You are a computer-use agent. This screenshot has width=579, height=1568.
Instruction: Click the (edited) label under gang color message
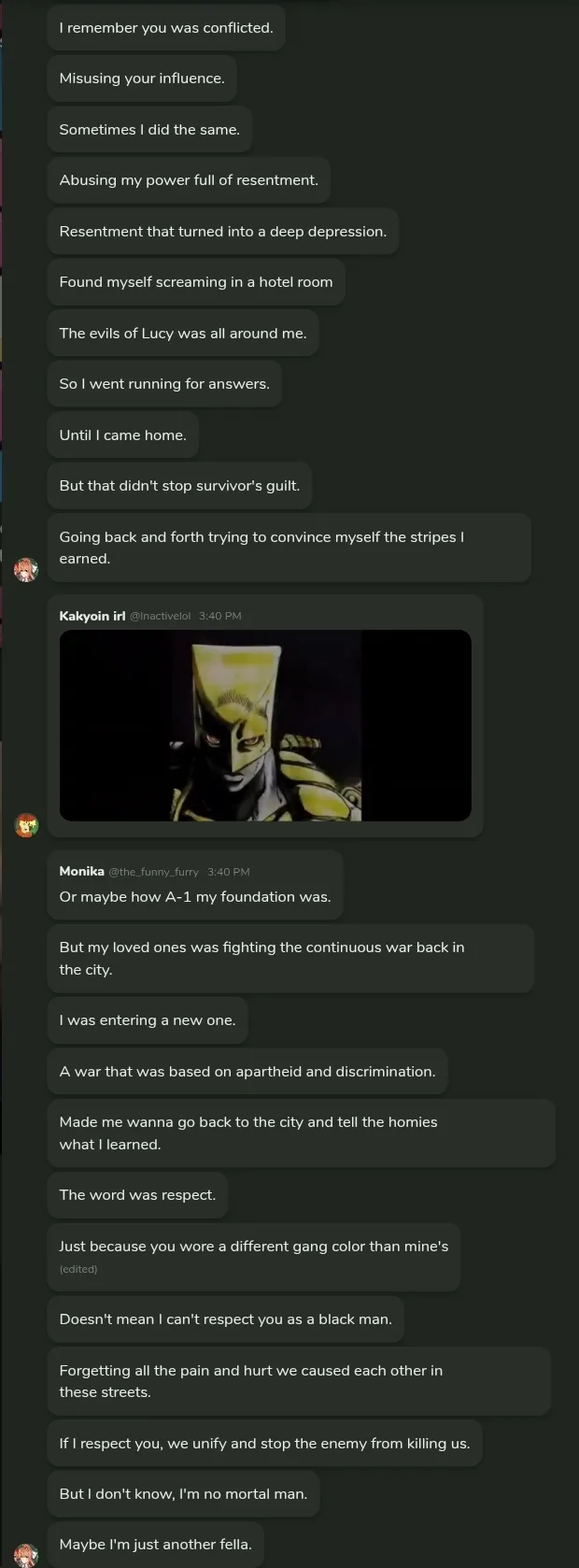[x=78, y=1269]
